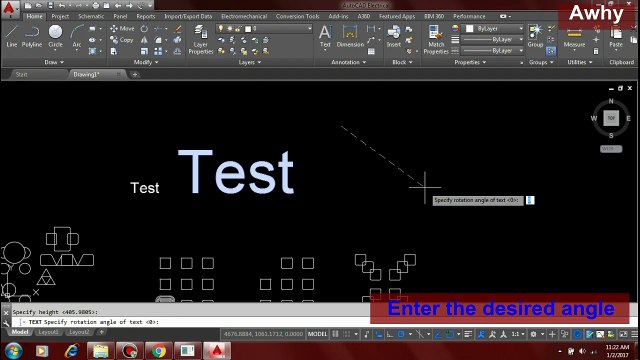Toggle group selection on/off button
This screenshot has height=360, width=640.
(x=551, y=51)
